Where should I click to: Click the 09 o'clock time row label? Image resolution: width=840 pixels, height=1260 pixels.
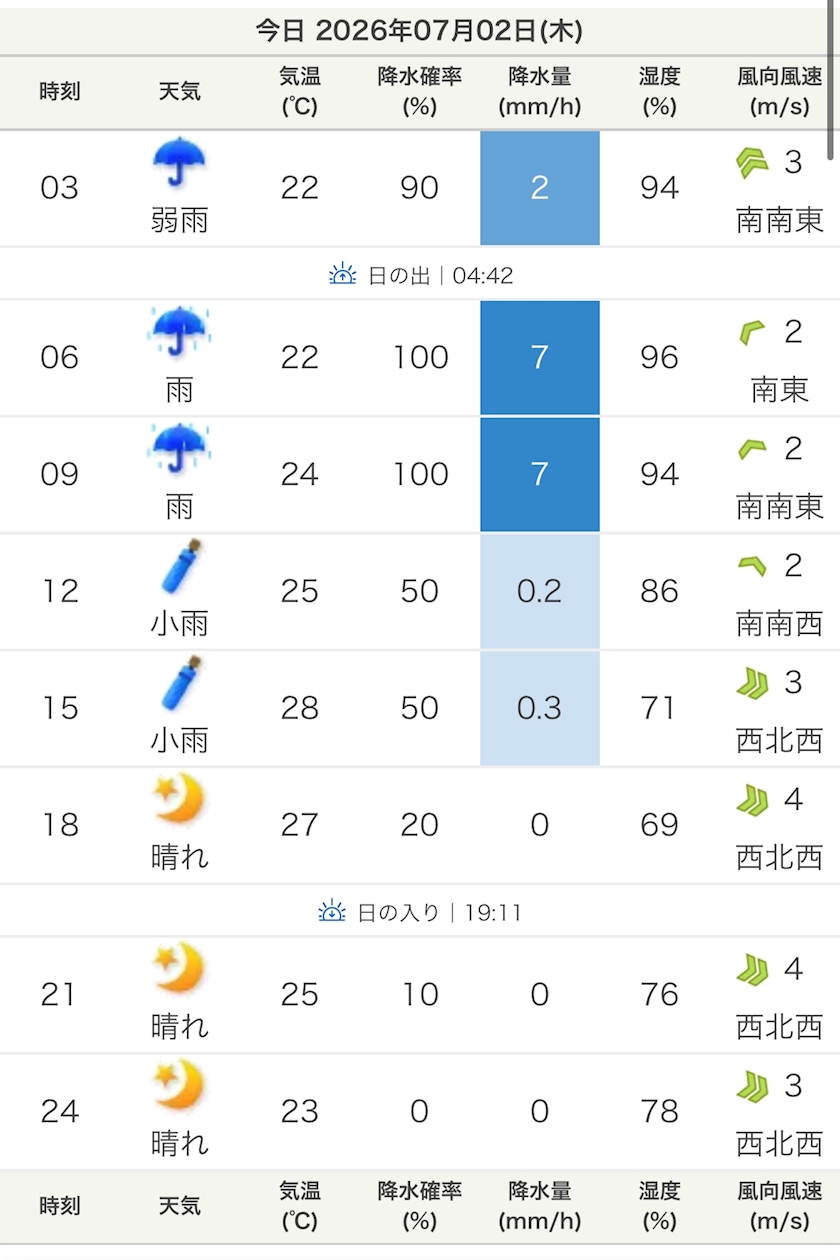click(x=60, y=474)
